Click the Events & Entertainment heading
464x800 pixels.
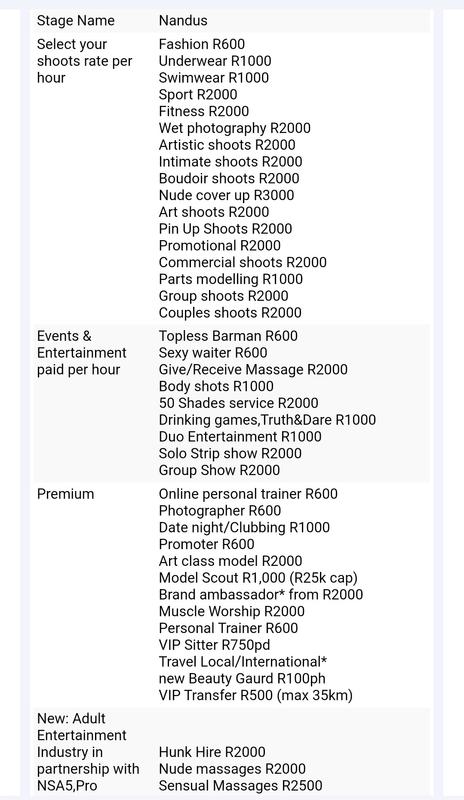click(x=81, y=344)
